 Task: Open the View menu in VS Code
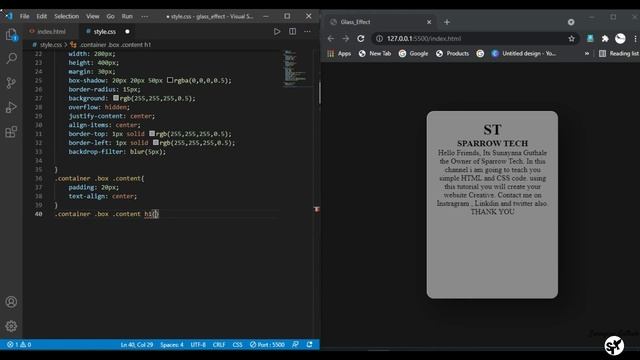(x=93, y=16)
